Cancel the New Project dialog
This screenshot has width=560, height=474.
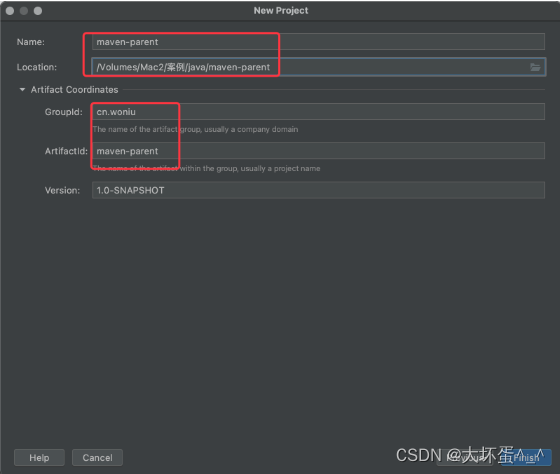coord(98,458)
